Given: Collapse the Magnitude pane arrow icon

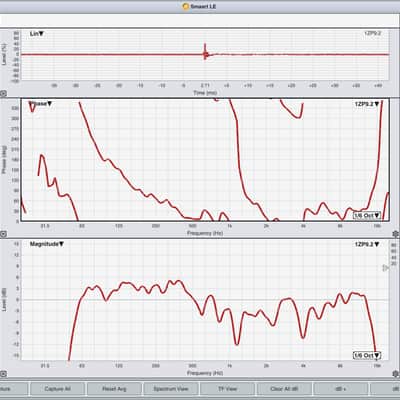Looking at the screenshot, I should [x=3, y=374].
